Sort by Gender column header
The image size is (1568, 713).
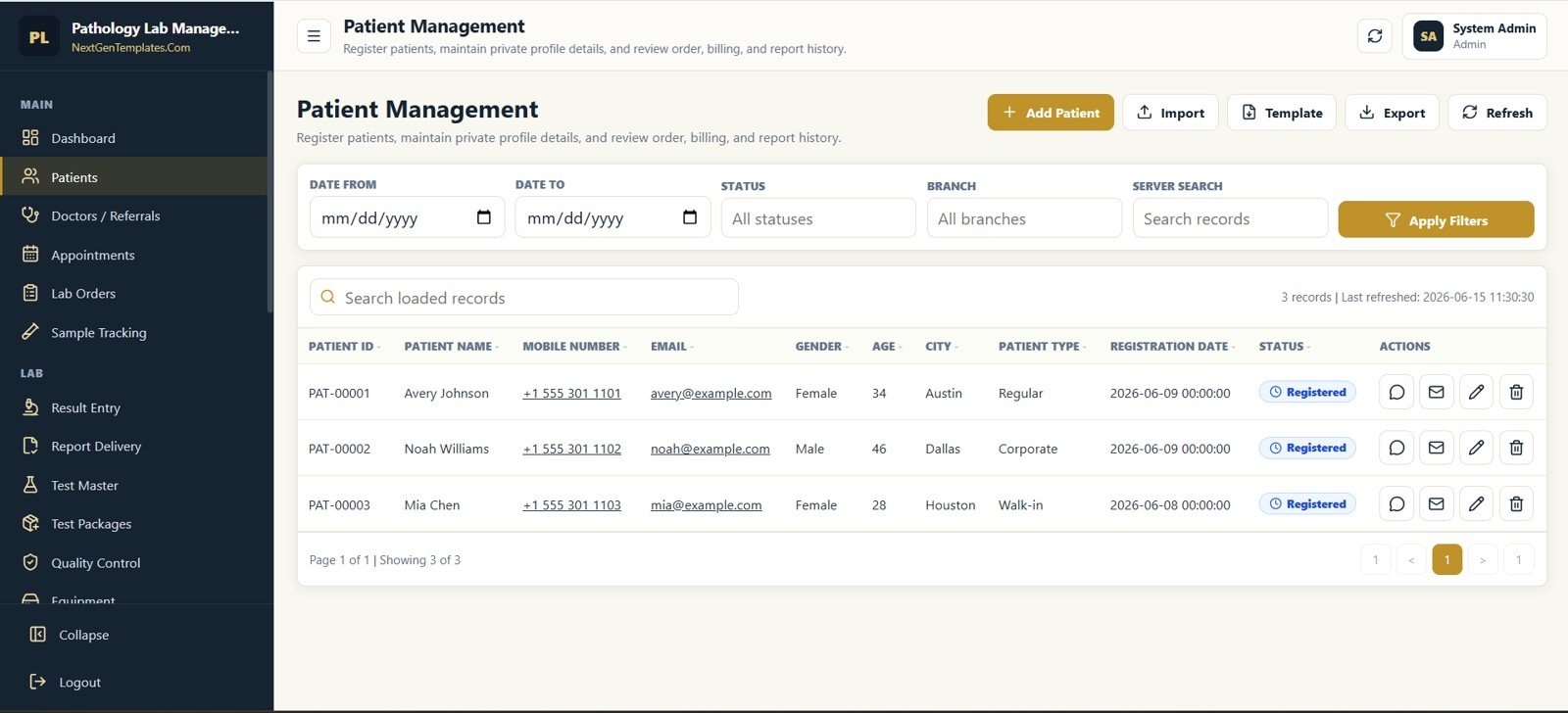[821, 347]
